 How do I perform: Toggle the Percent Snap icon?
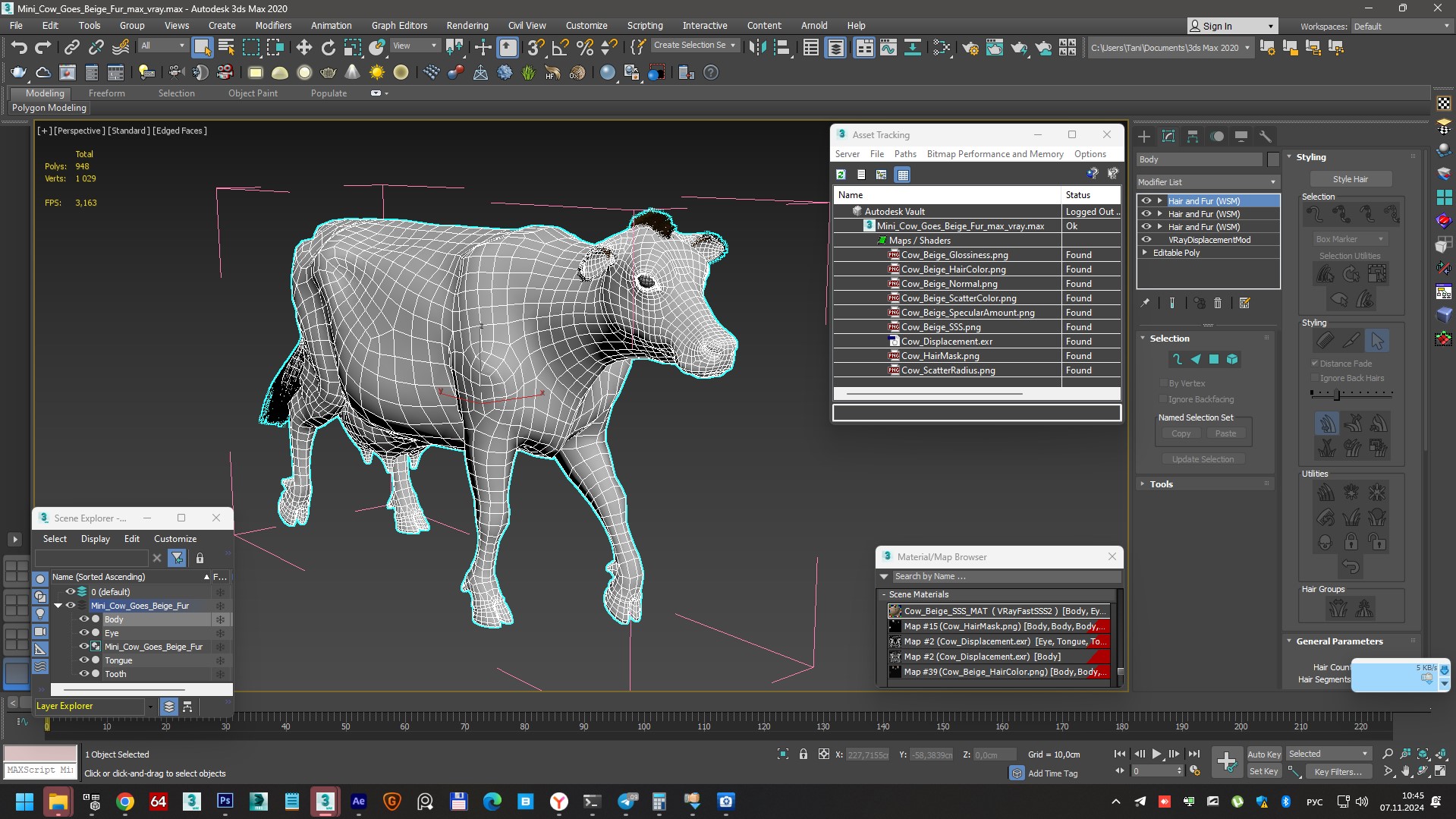[584, 47]
